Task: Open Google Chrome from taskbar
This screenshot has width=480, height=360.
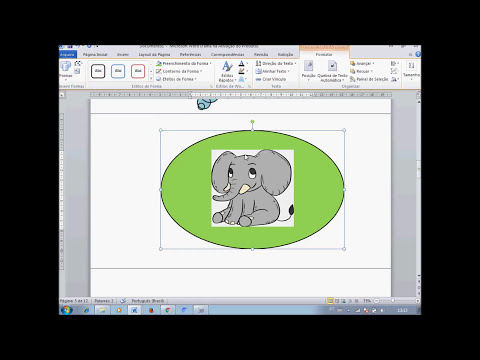Action: tap(168, 310)
